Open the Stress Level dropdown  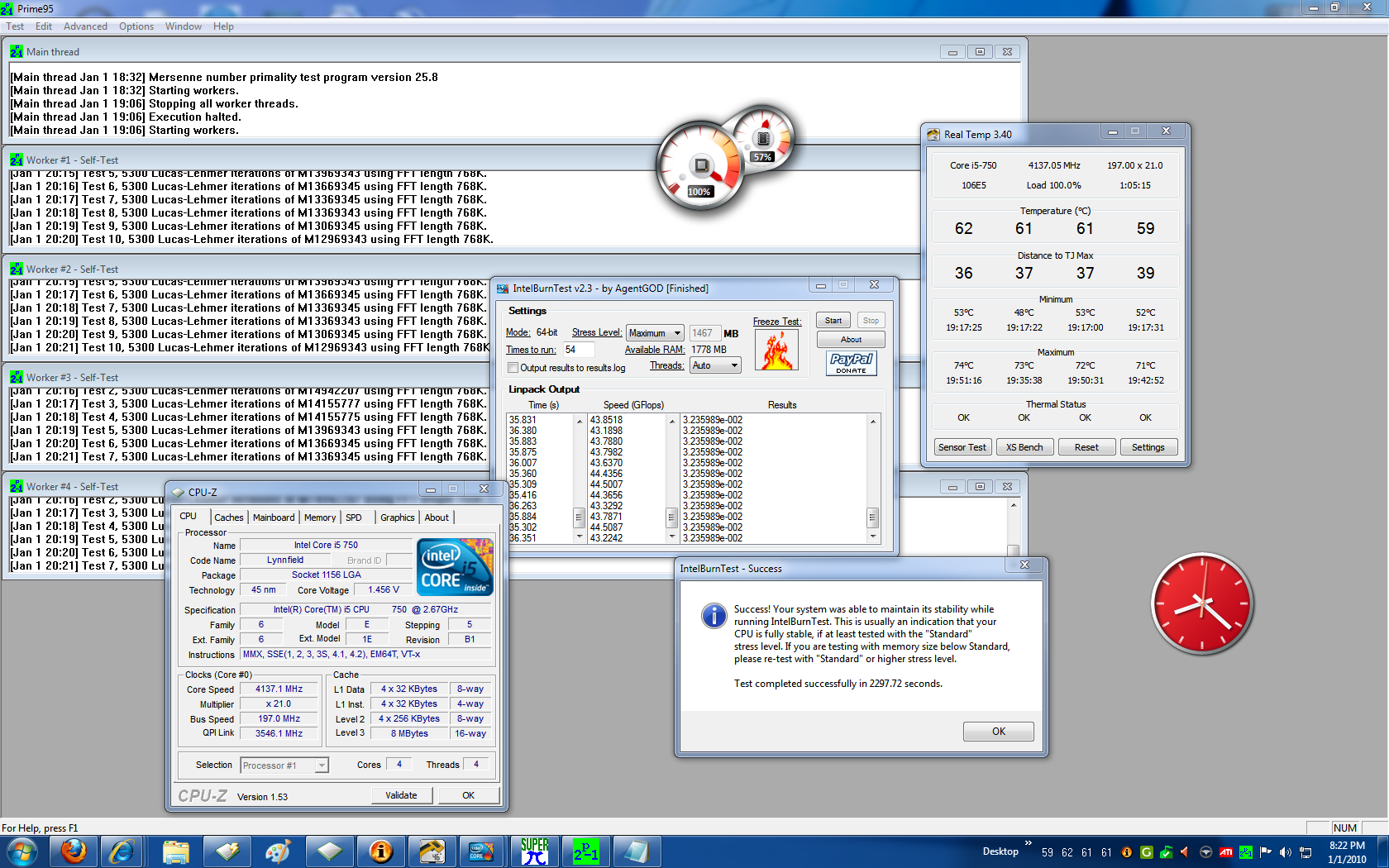[x=655, y=333]
